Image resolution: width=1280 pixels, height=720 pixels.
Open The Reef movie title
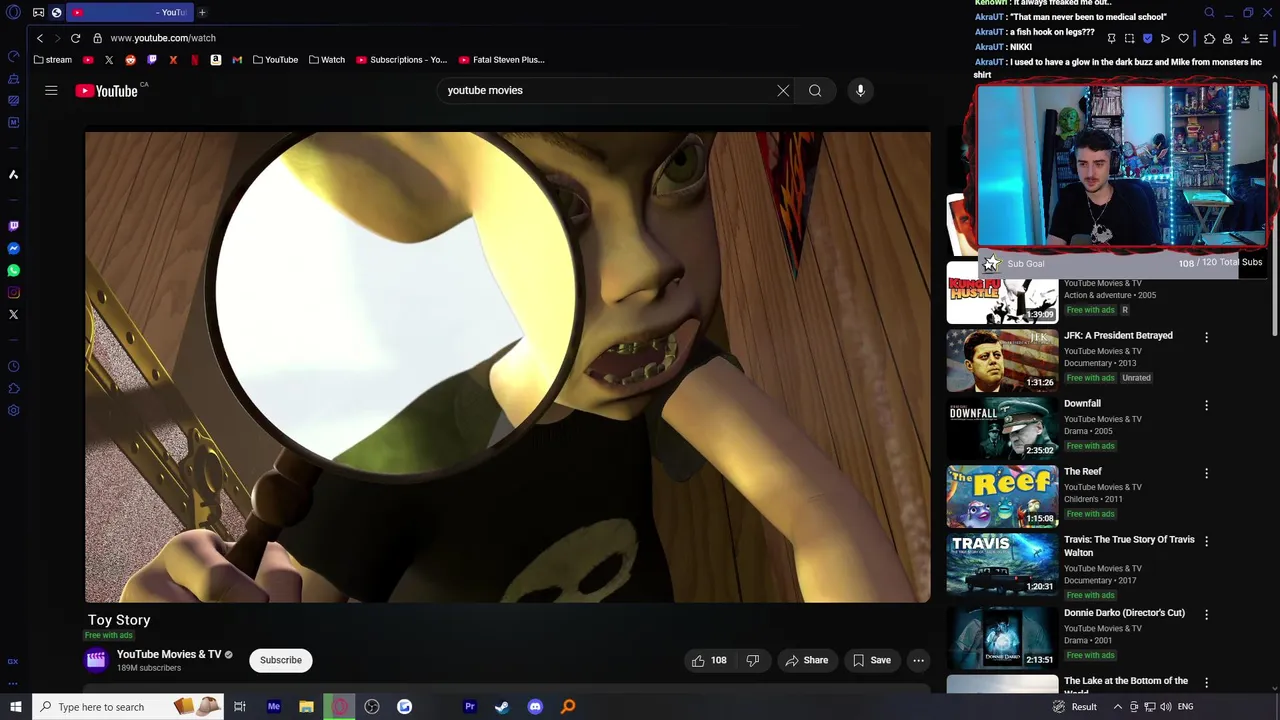click(1082, 472)
